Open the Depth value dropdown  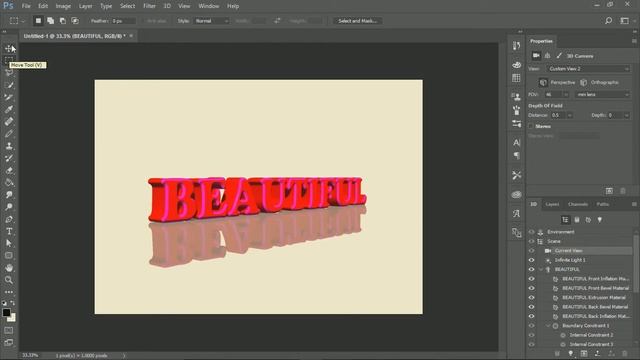coord(627,116)
